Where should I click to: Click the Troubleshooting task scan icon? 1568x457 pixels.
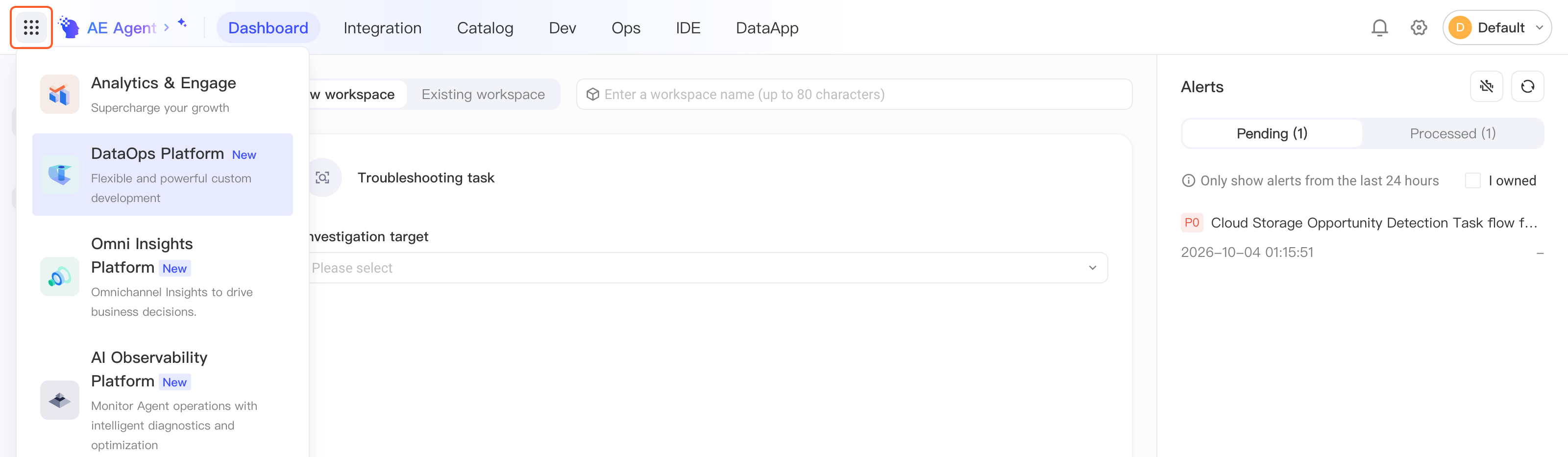322,178
